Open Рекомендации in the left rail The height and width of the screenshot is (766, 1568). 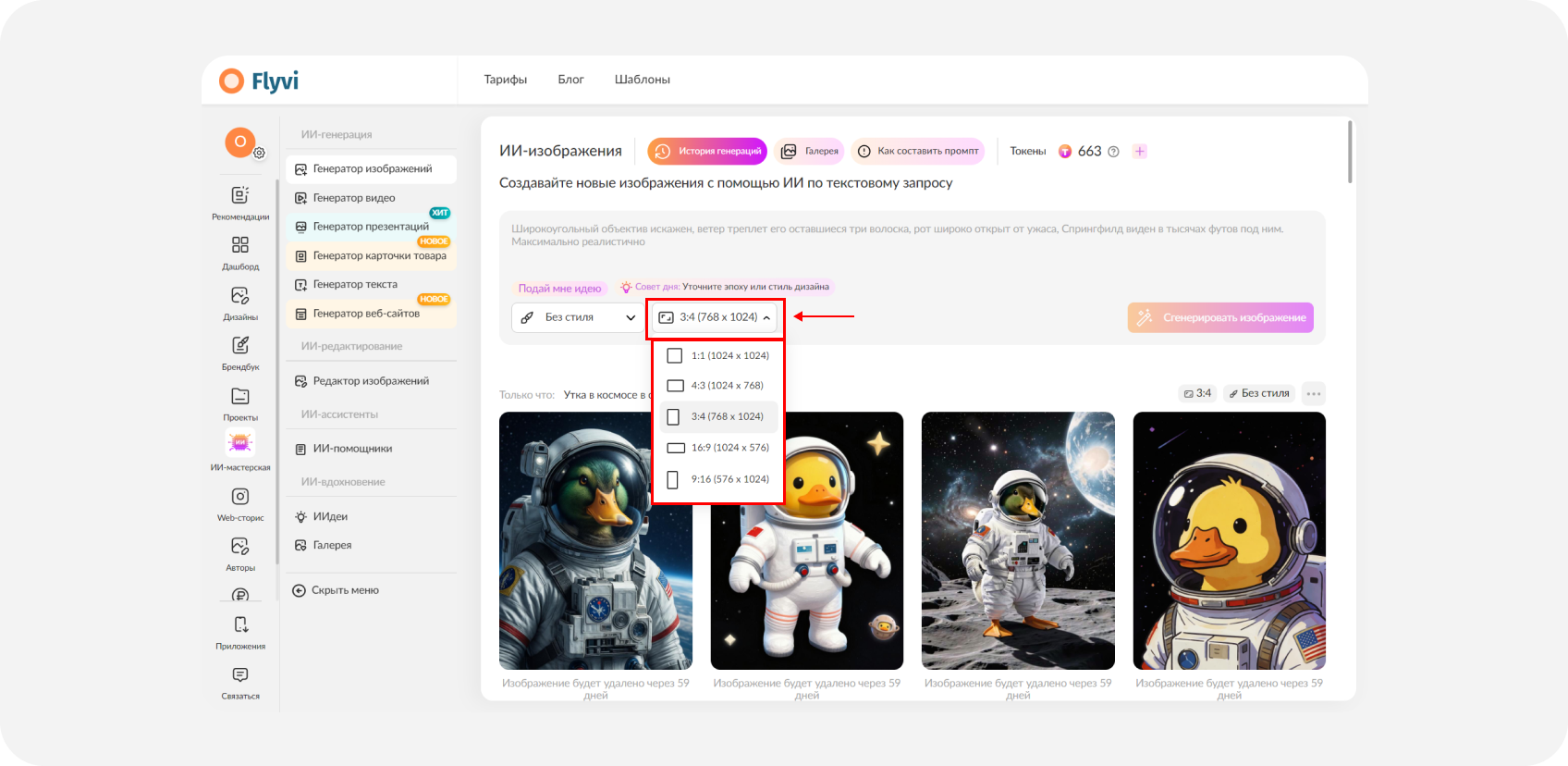pos(240,203)
